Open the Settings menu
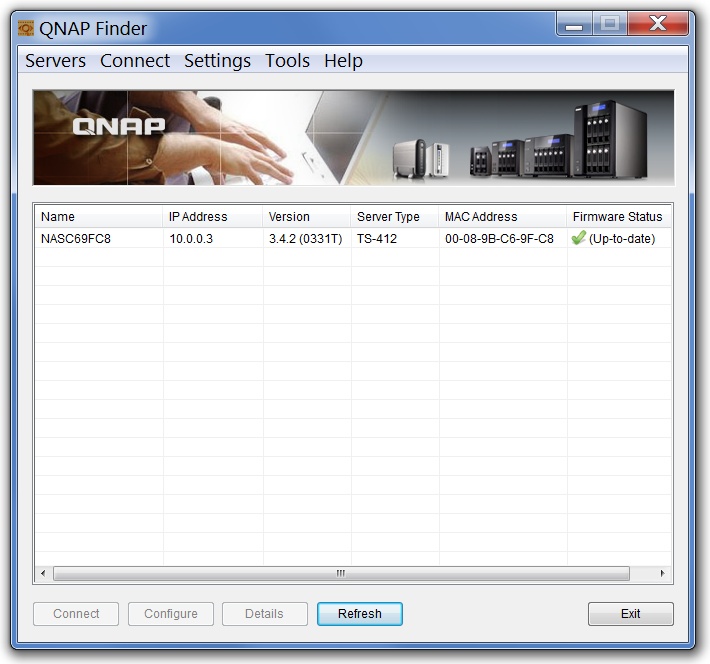The image size is (710, 664). click(217, 61)
